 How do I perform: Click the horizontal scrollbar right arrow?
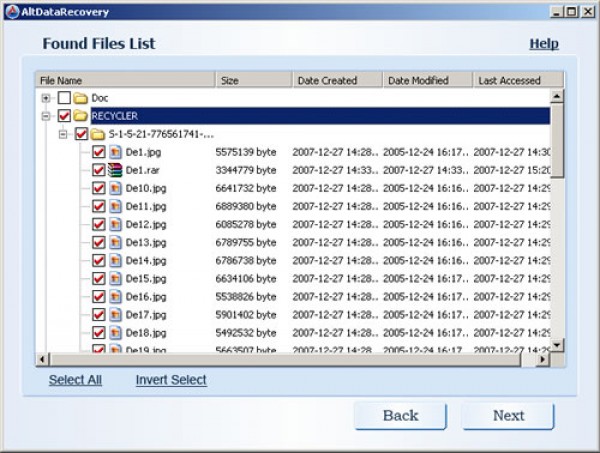(x=543, y=359)
